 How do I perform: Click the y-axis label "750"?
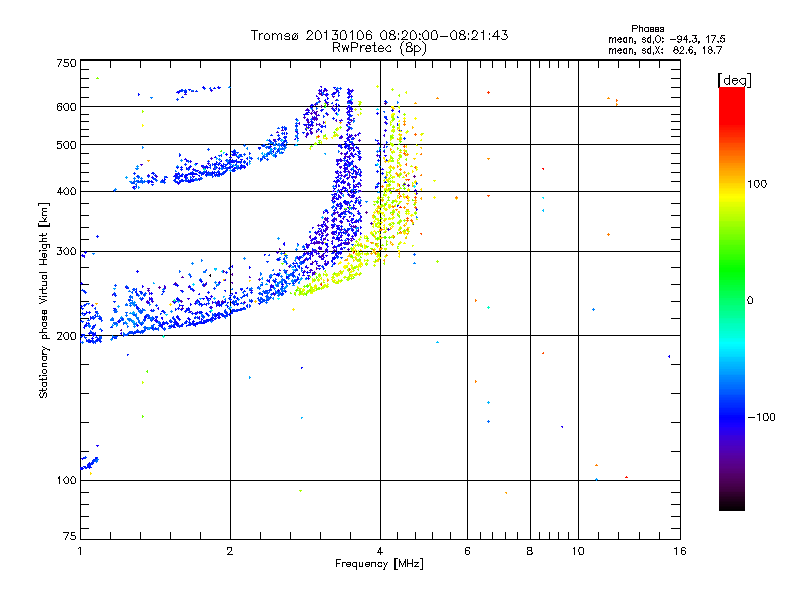pyautogui.click(x=66, y=63)
